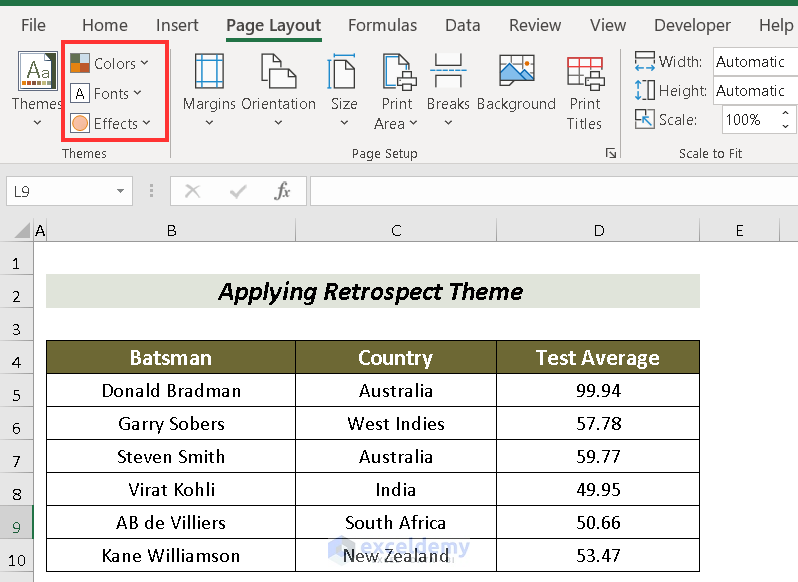Select column D header
Image resolution: width=798 pixels, height=582 pixels.
tap(598, 230)
